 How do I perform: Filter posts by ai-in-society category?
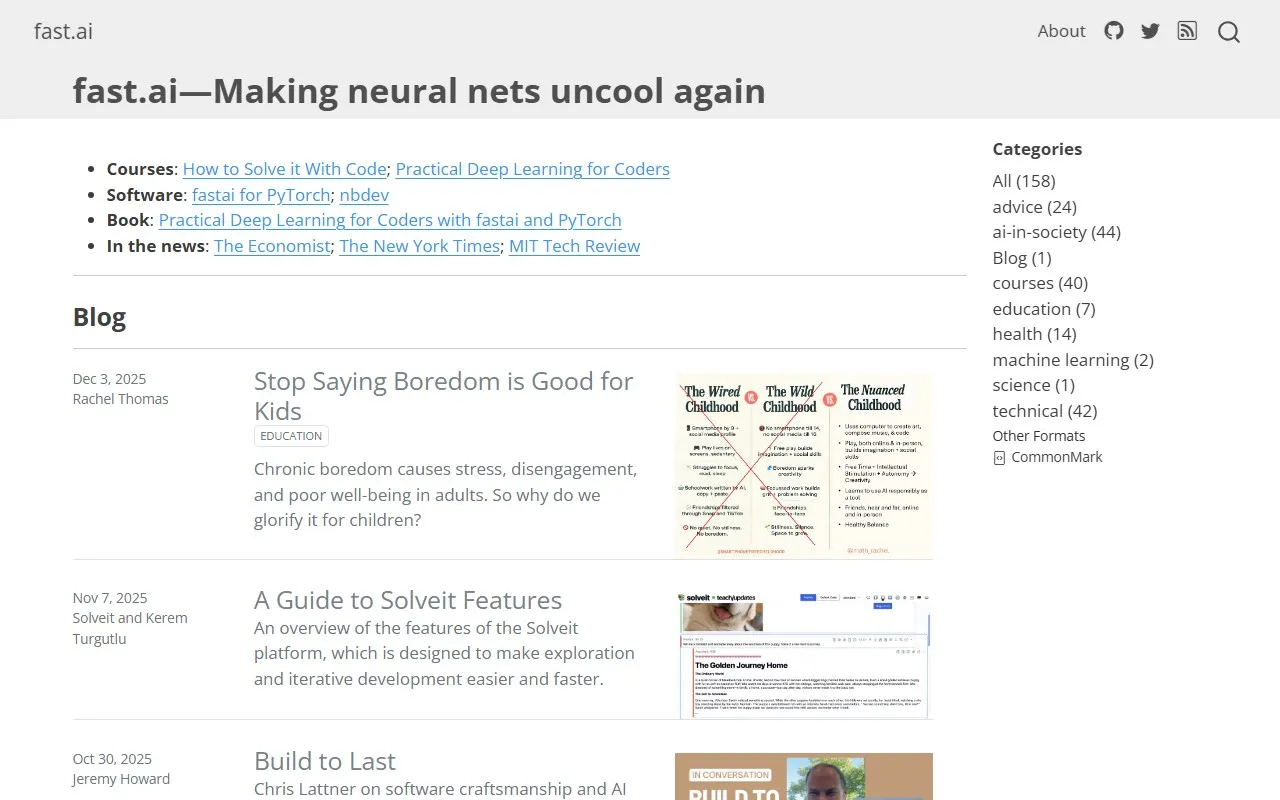point(1056,232)
